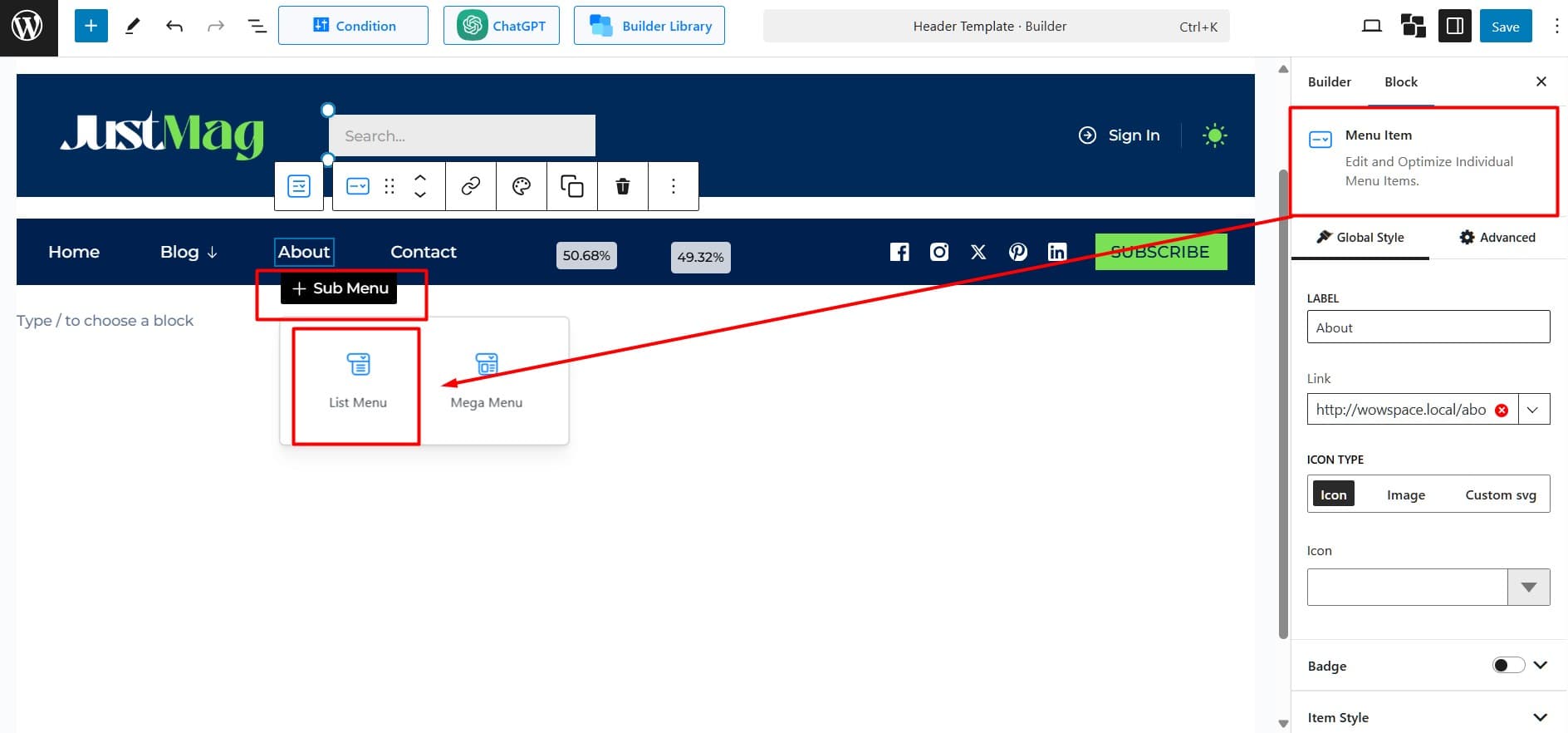Image resolution: width=1568 pixels, height=733 pixels.
Task: Click the plus Sub Menu button
Action: point(339,288)
